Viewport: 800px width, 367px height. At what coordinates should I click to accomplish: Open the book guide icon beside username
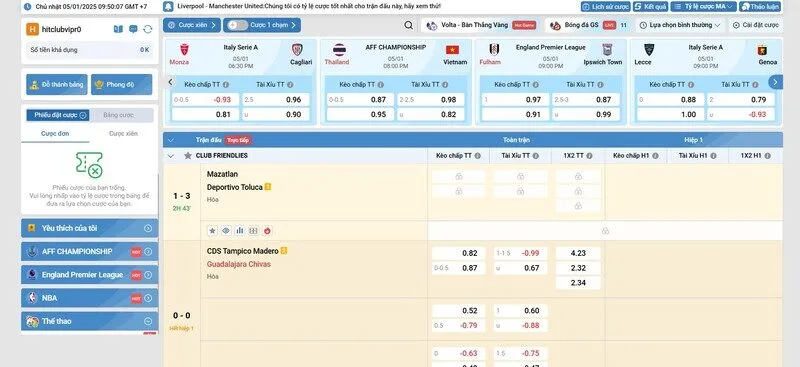118,29
